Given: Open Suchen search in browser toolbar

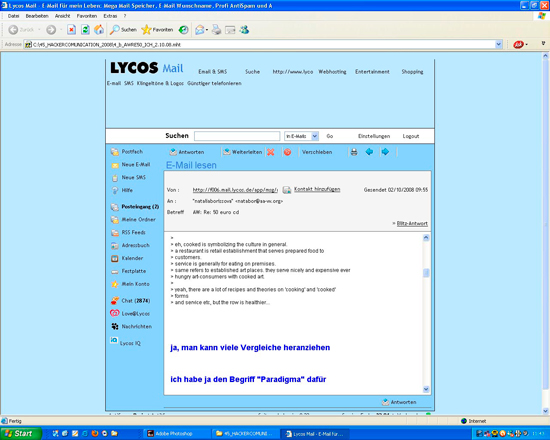Looking at the screenshot, I should point(123,30).
